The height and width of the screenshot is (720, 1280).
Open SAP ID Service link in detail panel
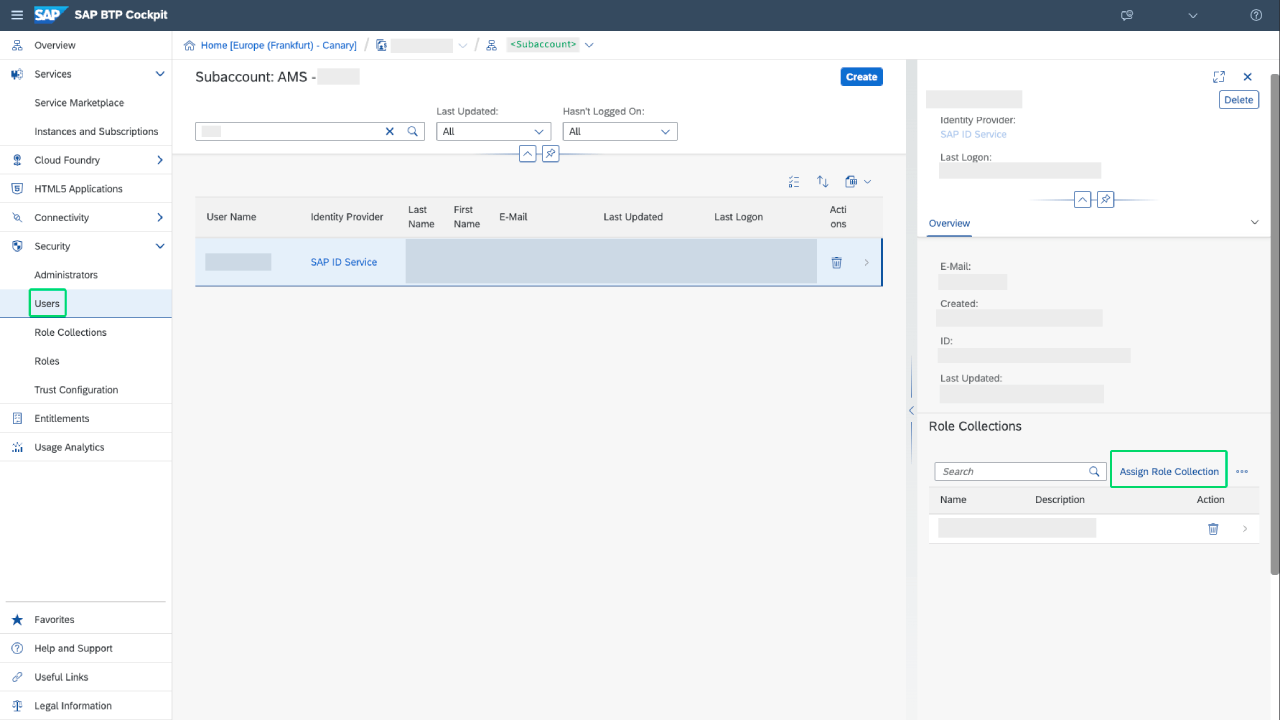point(973,134)
